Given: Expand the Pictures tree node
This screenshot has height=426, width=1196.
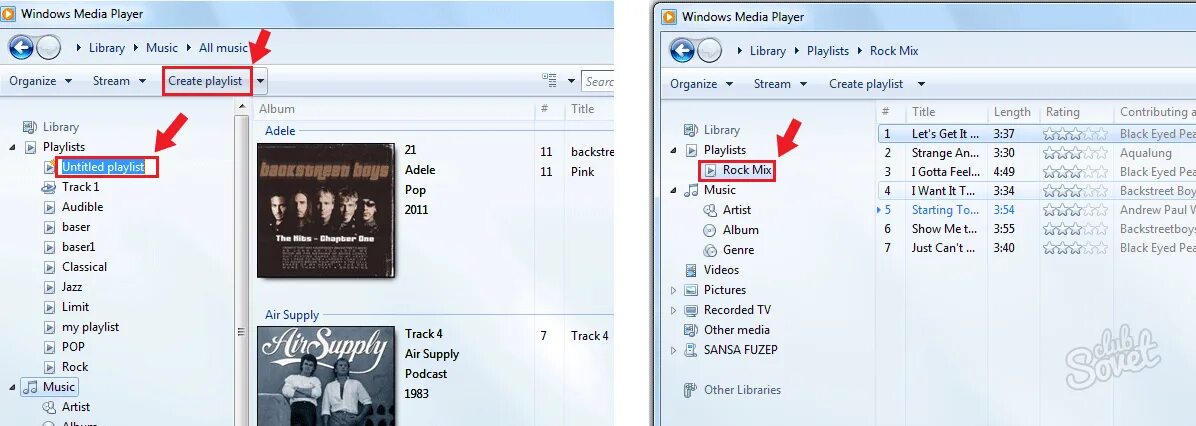Looking at the screenshot, I should [674, 290].
